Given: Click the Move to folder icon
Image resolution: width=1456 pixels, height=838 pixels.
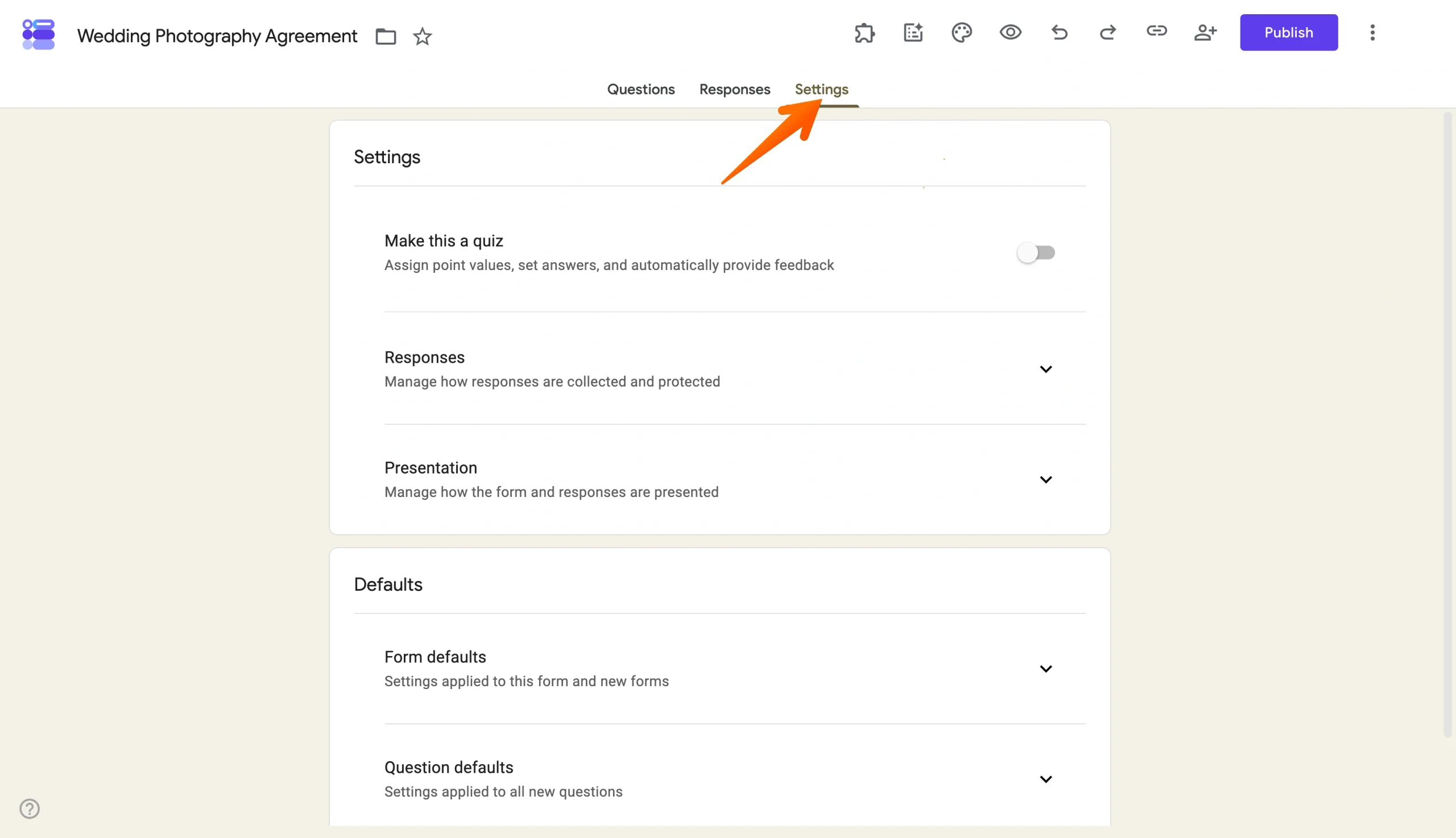Looking at the screenshot, I should [385, 36].
